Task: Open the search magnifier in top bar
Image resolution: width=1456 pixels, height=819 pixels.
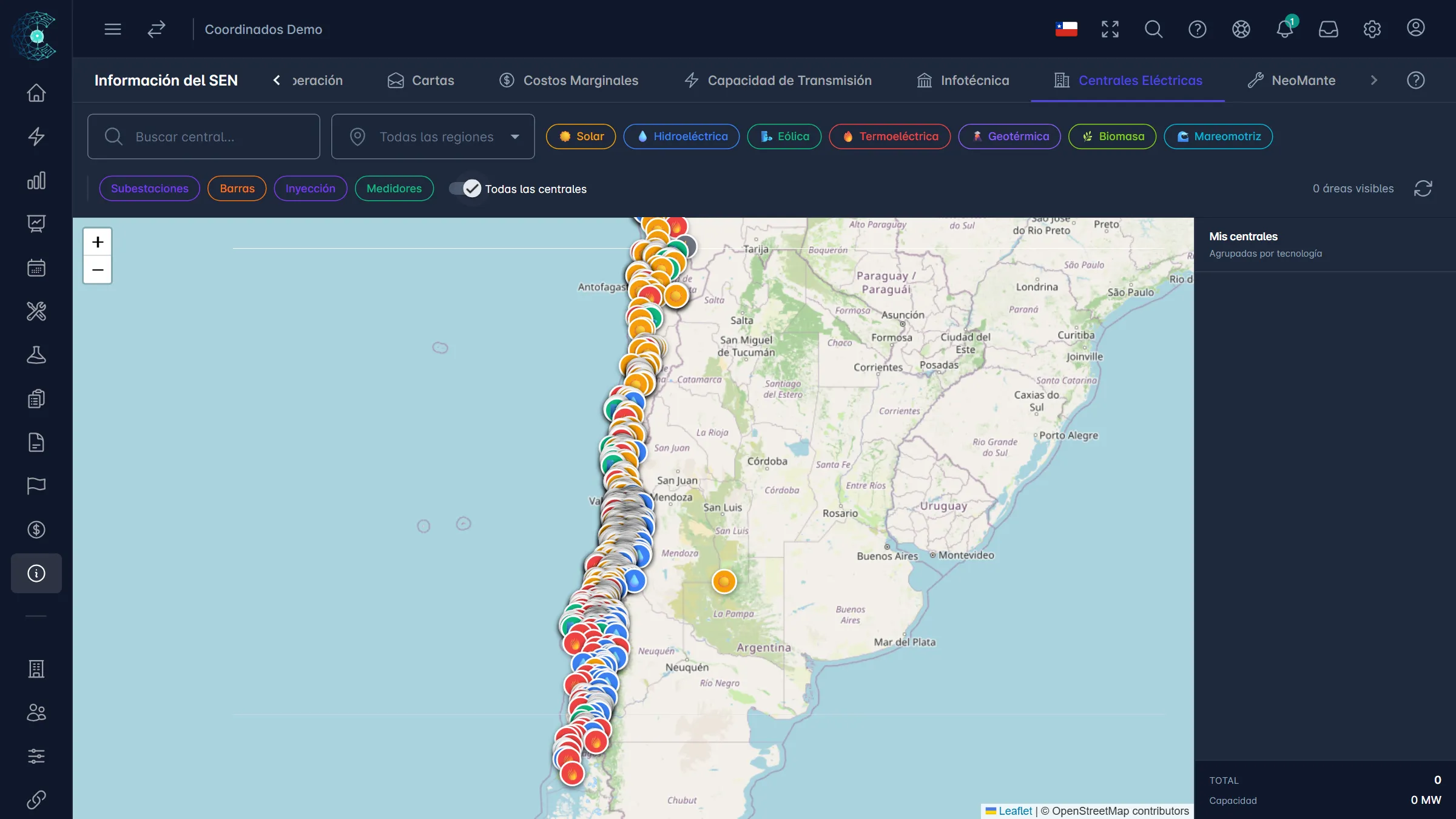Action: [1153, 29]
